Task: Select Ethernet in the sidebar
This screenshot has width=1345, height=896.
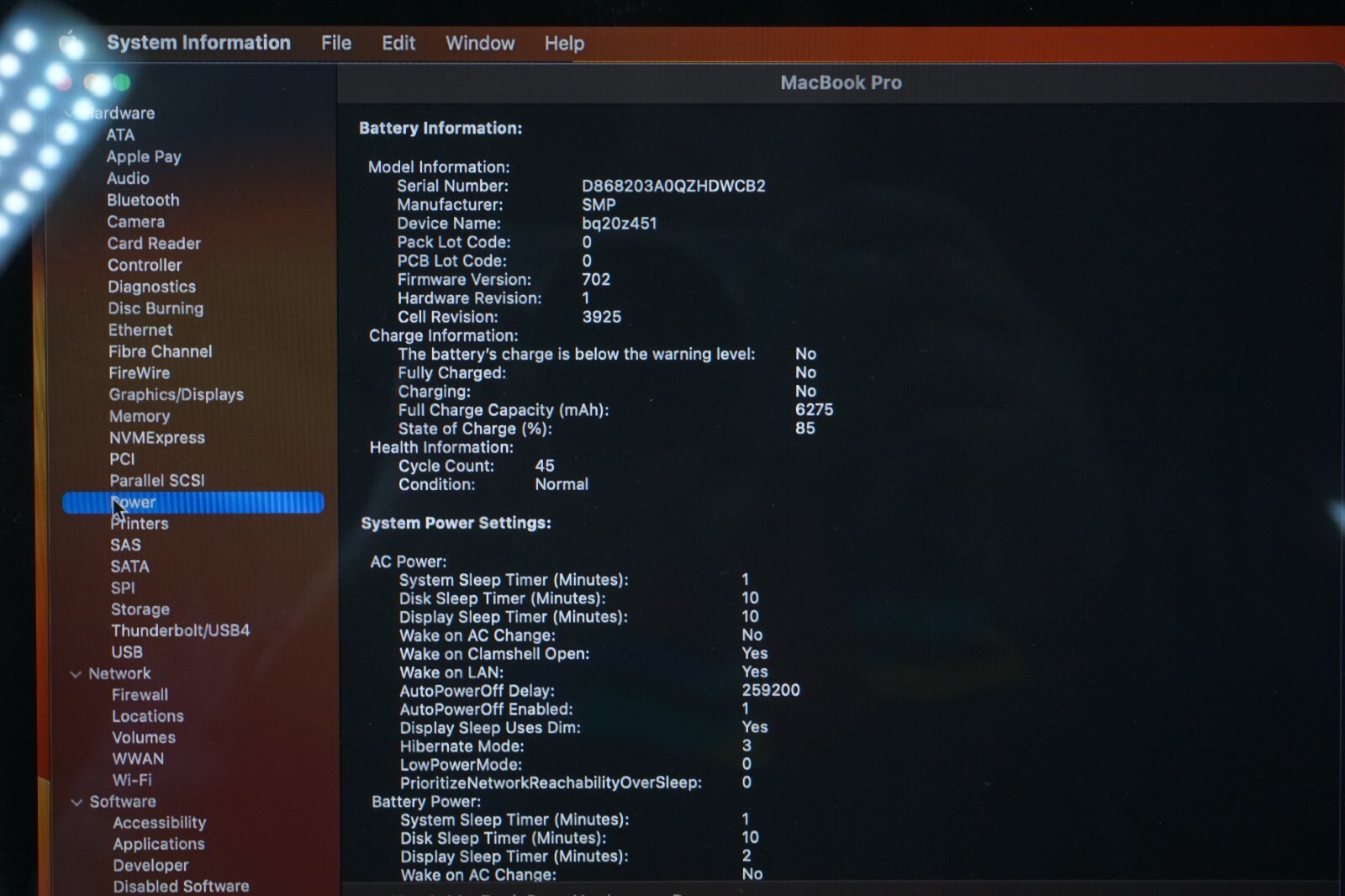Action: [x=140, y=330]
